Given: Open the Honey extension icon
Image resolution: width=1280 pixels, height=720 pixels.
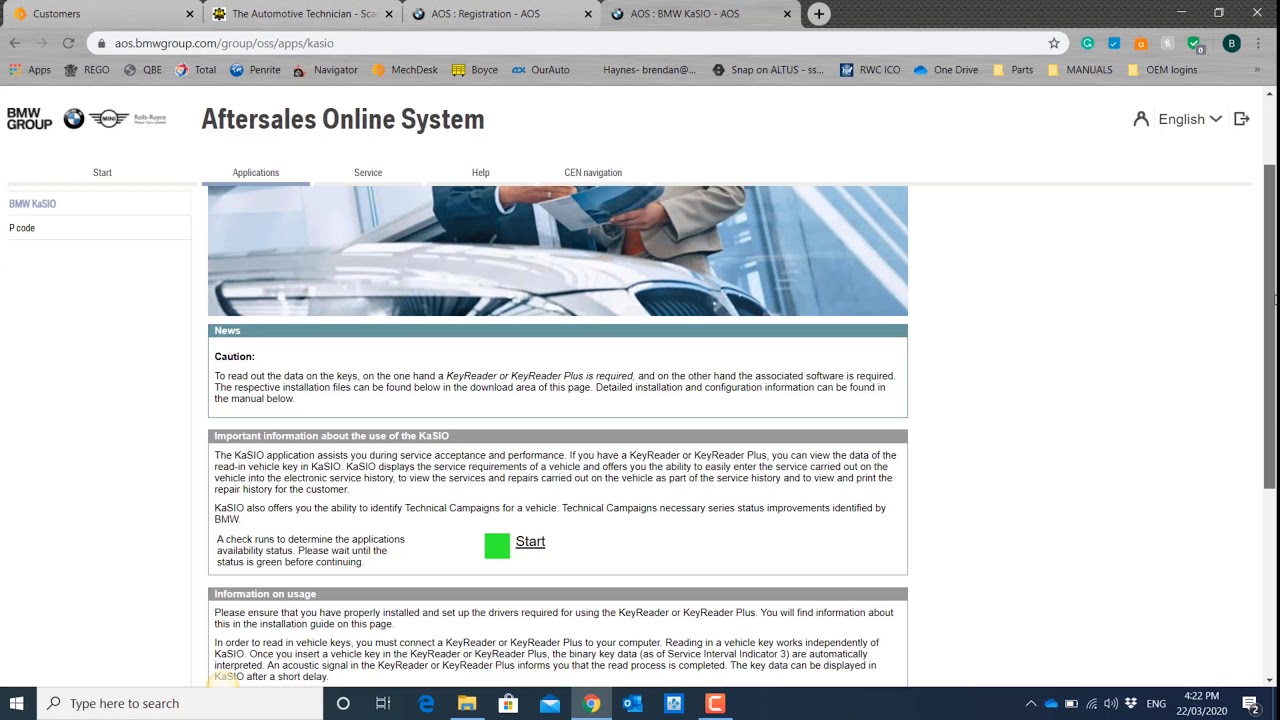Looking at the screenshot, I should (x=1167, y=43).
